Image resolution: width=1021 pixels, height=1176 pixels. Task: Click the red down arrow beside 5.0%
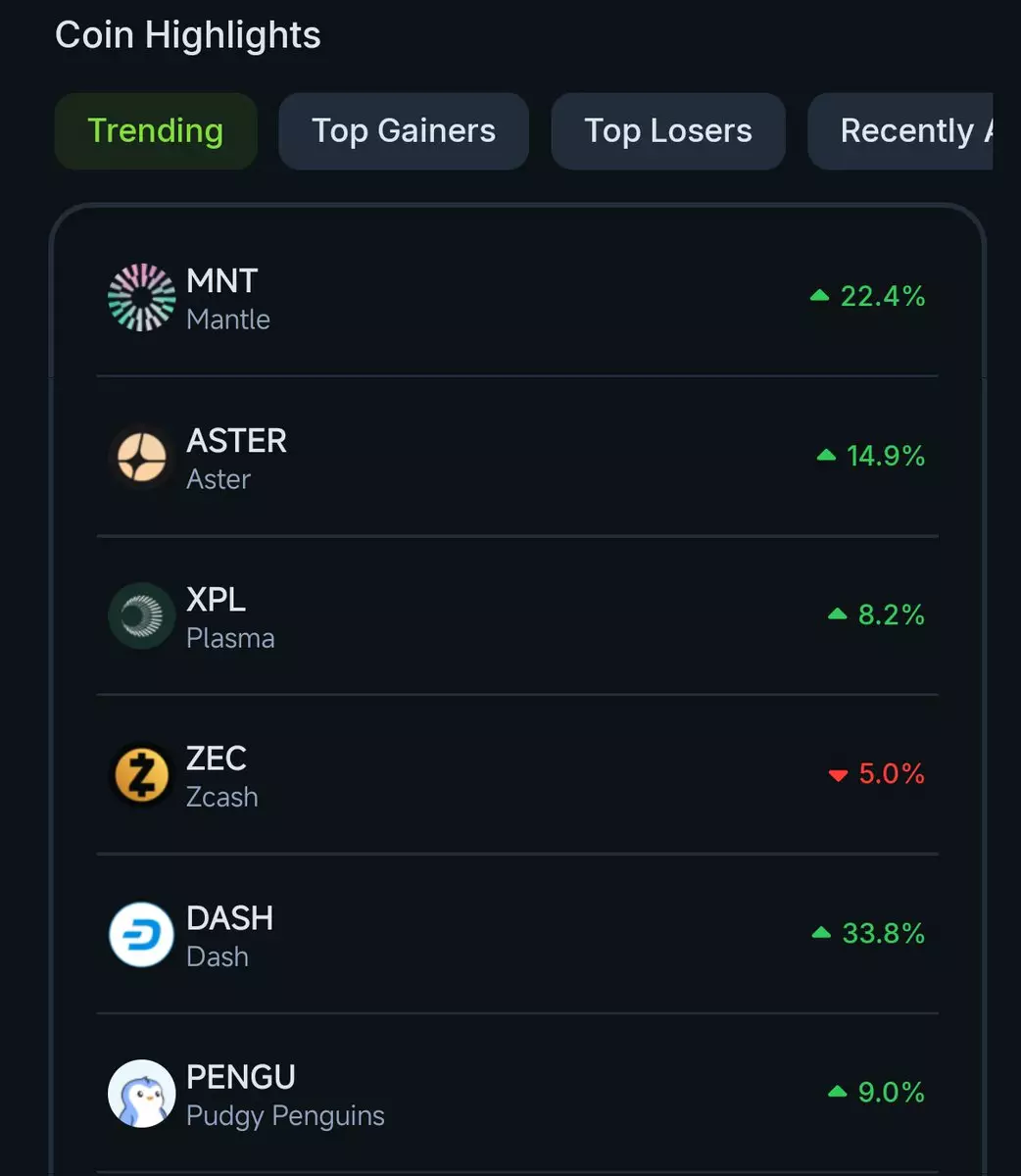tap(838, 775)
